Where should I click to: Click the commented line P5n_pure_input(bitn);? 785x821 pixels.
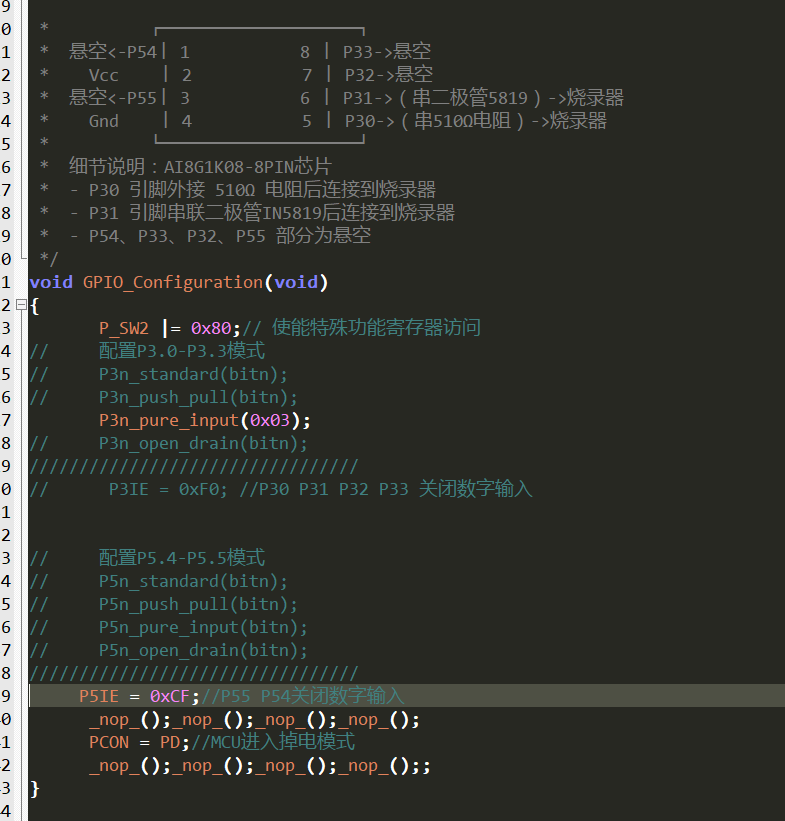pyautogui.click(x=203, y=627)
